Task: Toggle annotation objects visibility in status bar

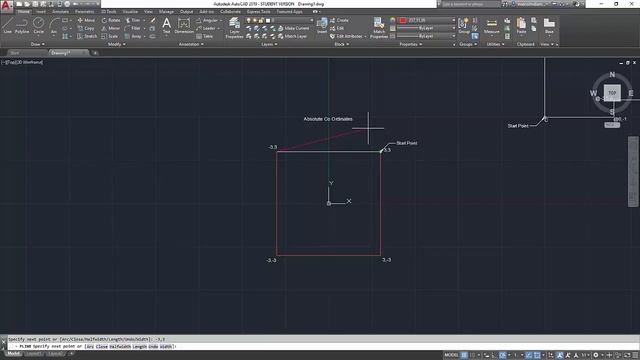Action: coord(560,355)
